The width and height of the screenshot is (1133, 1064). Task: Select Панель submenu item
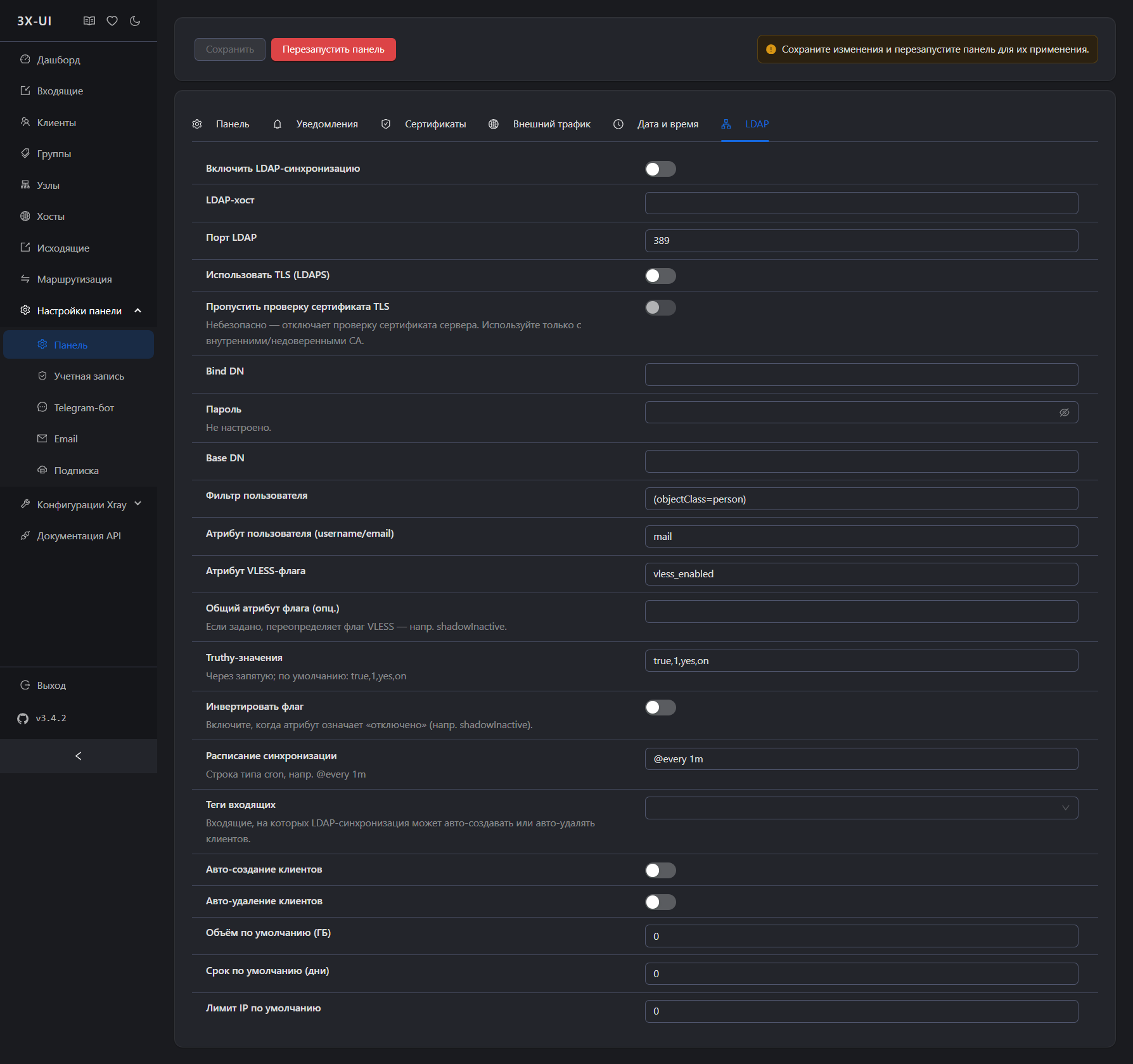(x=79, y=345)
